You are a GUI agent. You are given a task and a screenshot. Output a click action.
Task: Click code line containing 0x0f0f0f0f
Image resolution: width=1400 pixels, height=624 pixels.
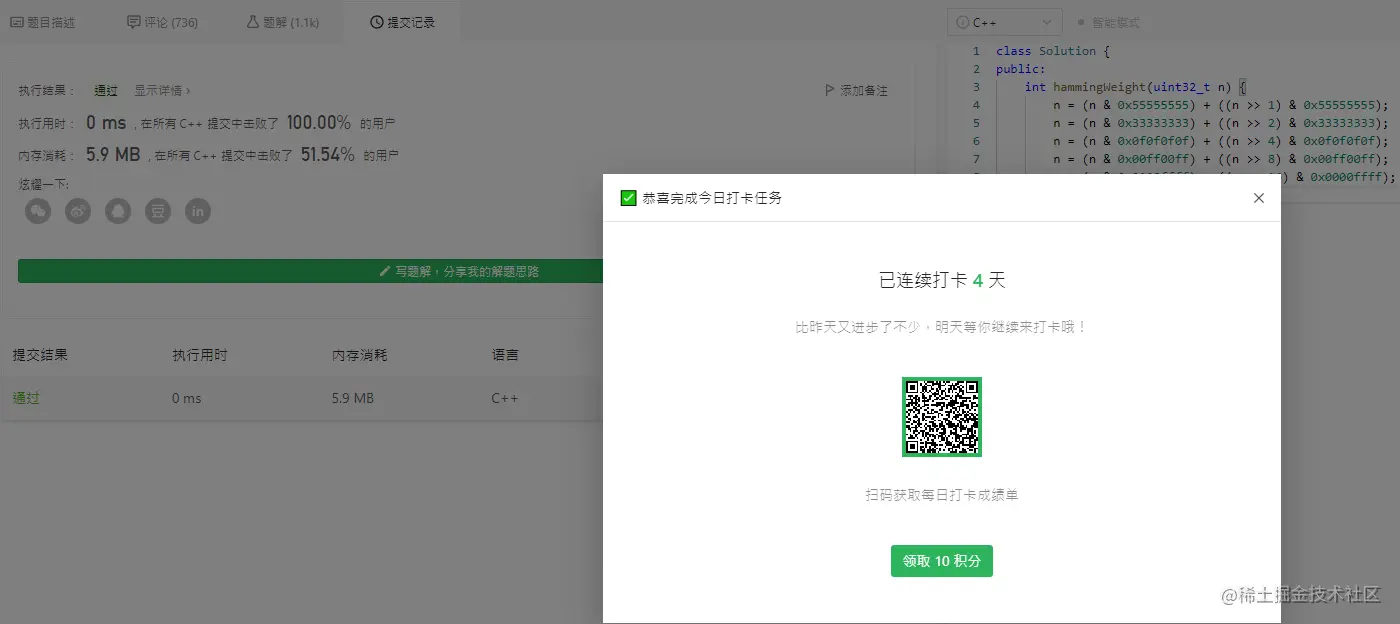(1221, 141)
